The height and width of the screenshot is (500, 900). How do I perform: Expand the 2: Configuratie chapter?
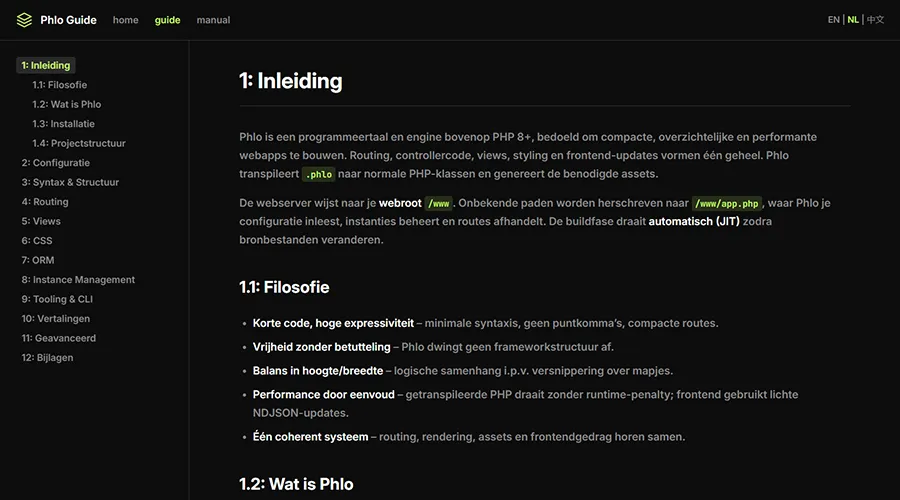coord(56,163)
